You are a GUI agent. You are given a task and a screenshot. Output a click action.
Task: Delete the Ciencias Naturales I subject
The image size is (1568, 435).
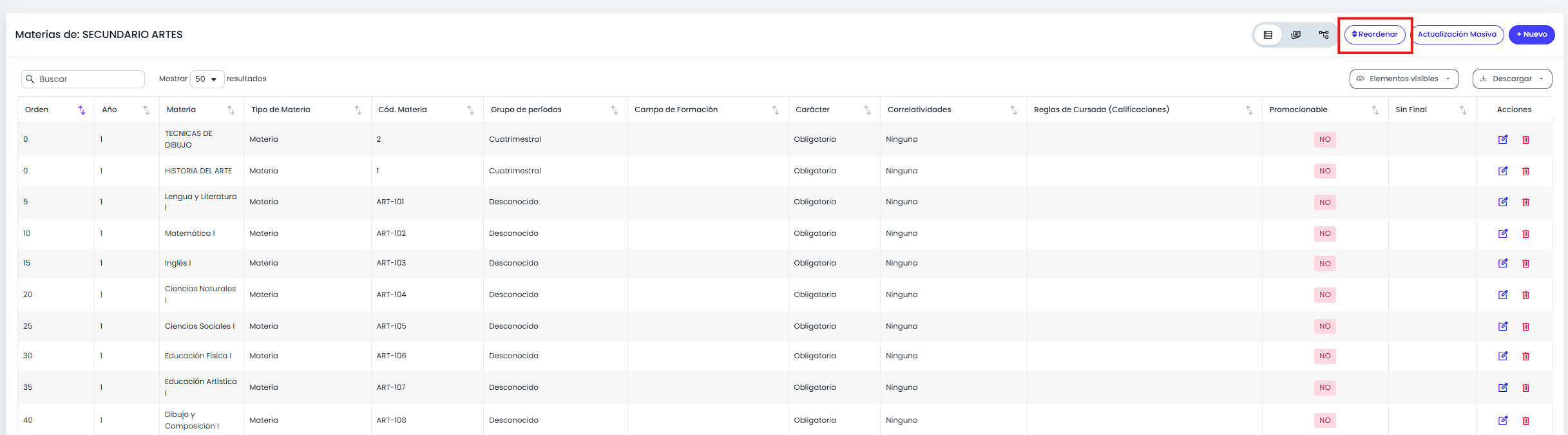(1525, 295)
